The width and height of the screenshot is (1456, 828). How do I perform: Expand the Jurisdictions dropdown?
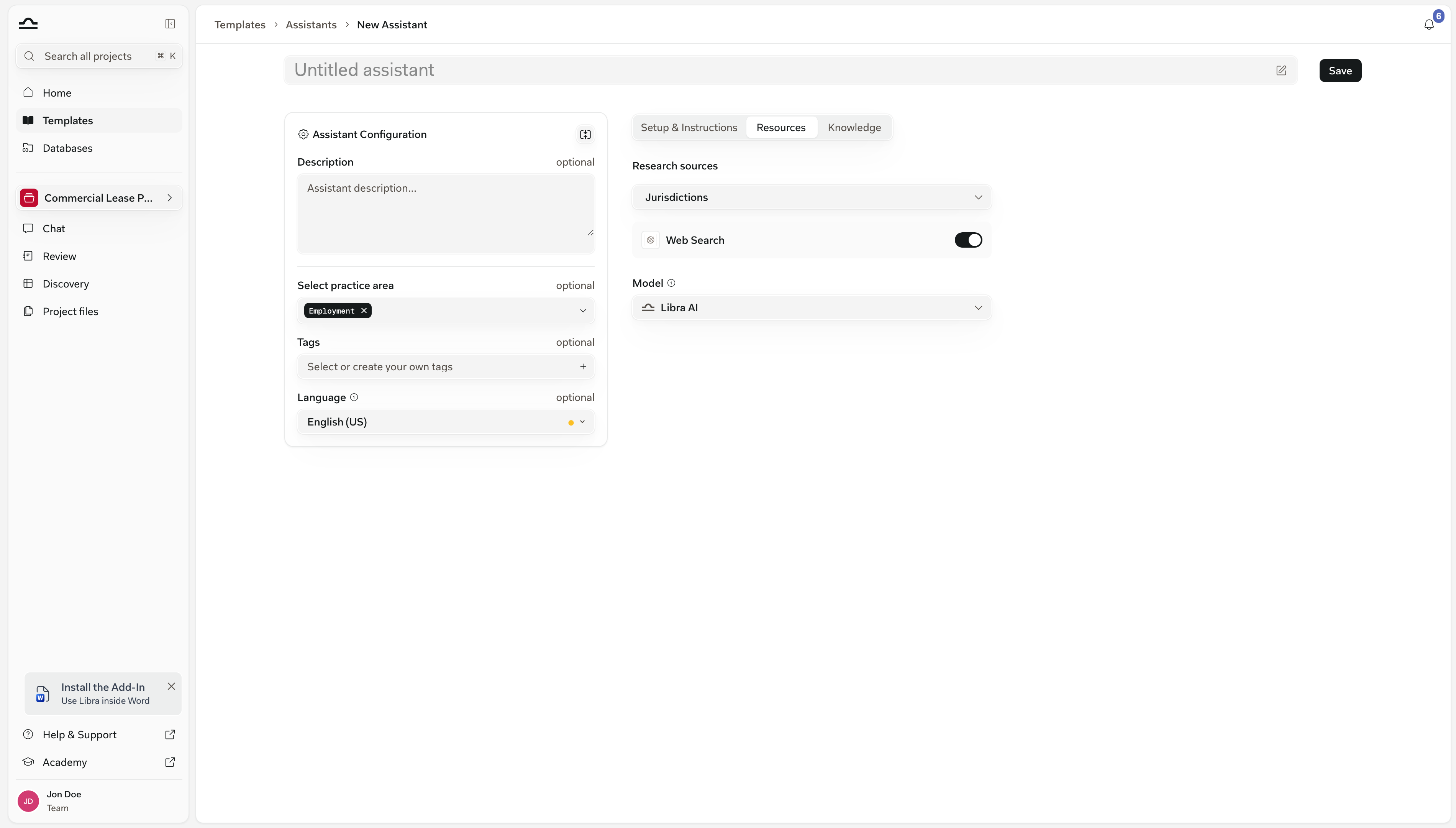pyautogui.click(x=812, y=197)
